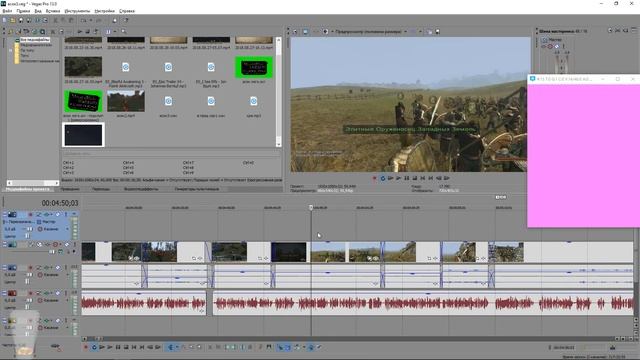Open project video properties in preview window
The height and width of the screenshot is (360, 640).
295,31
